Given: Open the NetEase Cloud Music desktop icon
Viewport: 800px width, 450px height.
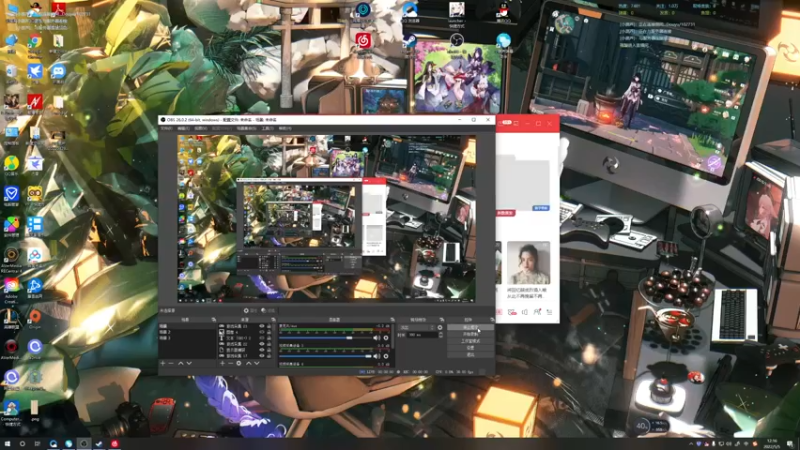Looking at the screenshot, I should 363,40.
